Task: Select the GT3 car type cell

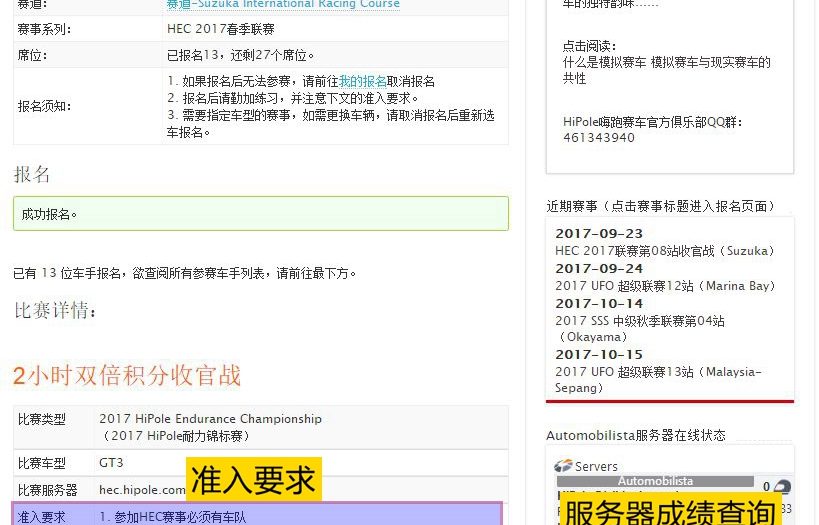Action: 111,463
